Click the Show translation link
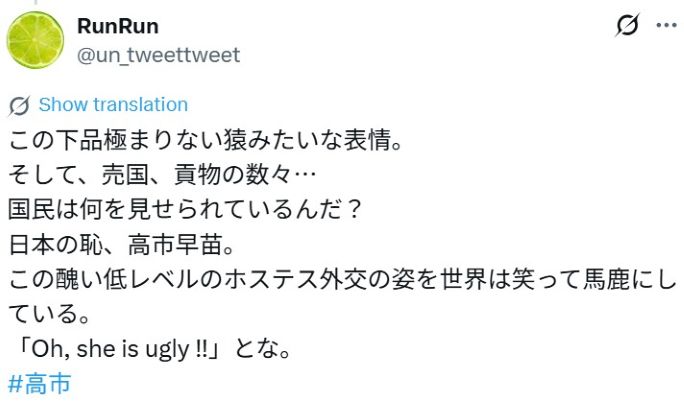Image resolution: width=684 pixels, height=405 pixels. pyautogui.click(x=113, y=105)
